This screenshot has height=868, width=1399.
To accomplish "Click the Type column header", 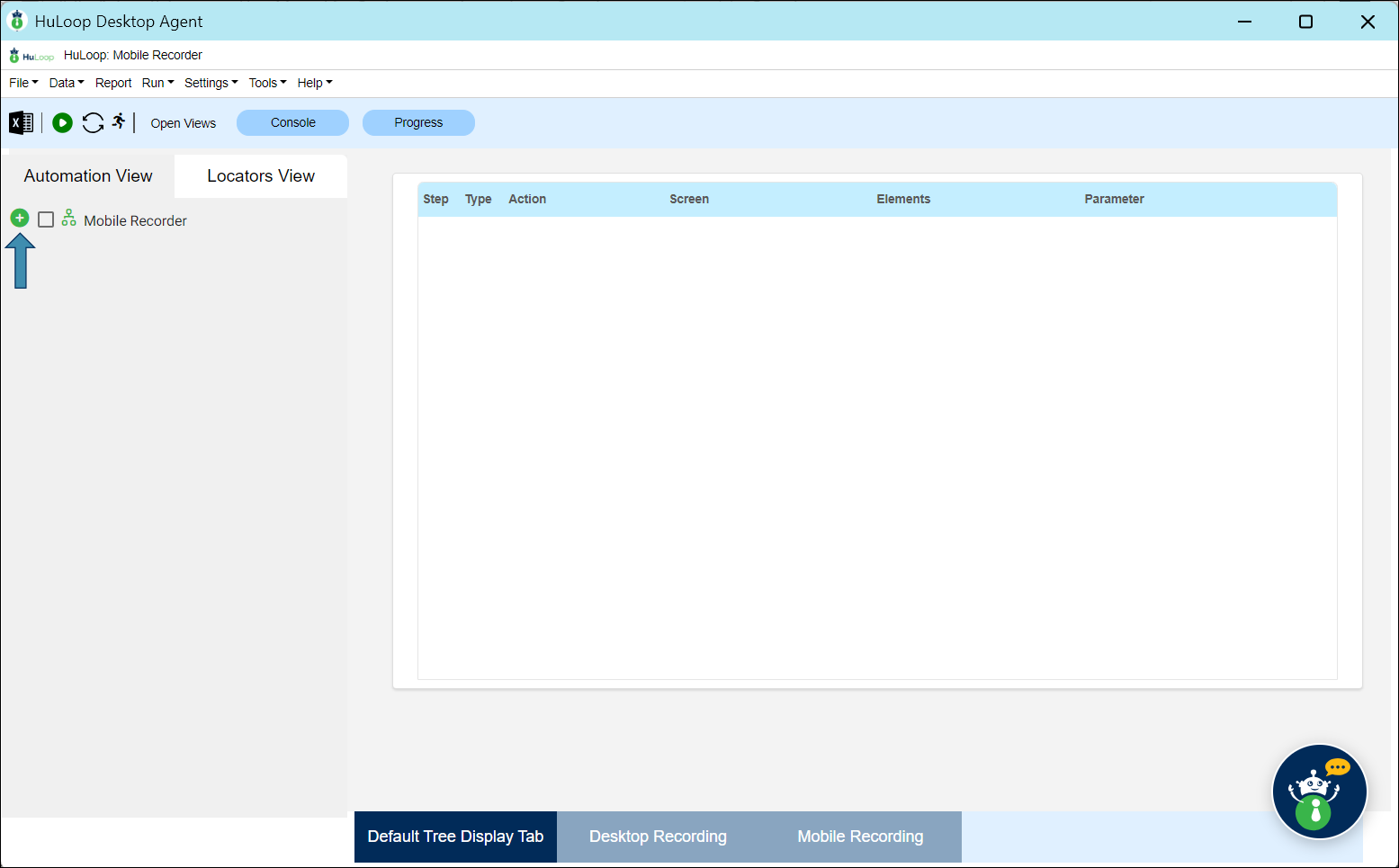I will [x=478, y=199].
